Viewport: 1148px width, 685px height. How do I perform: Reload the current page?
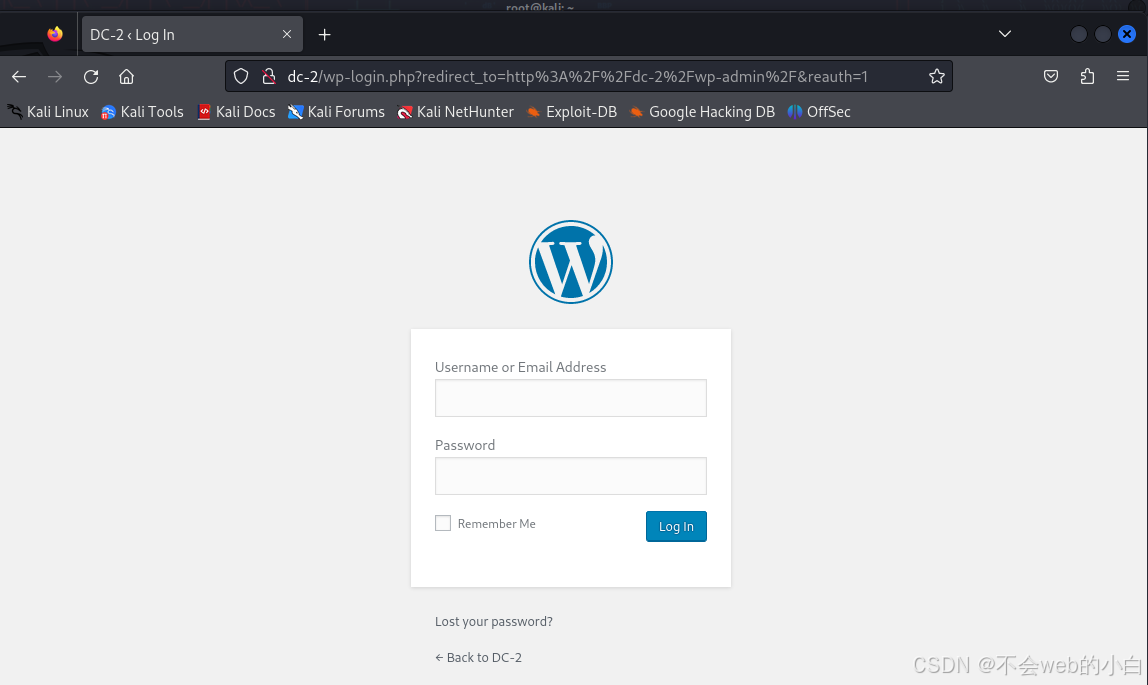click(91, 76)
